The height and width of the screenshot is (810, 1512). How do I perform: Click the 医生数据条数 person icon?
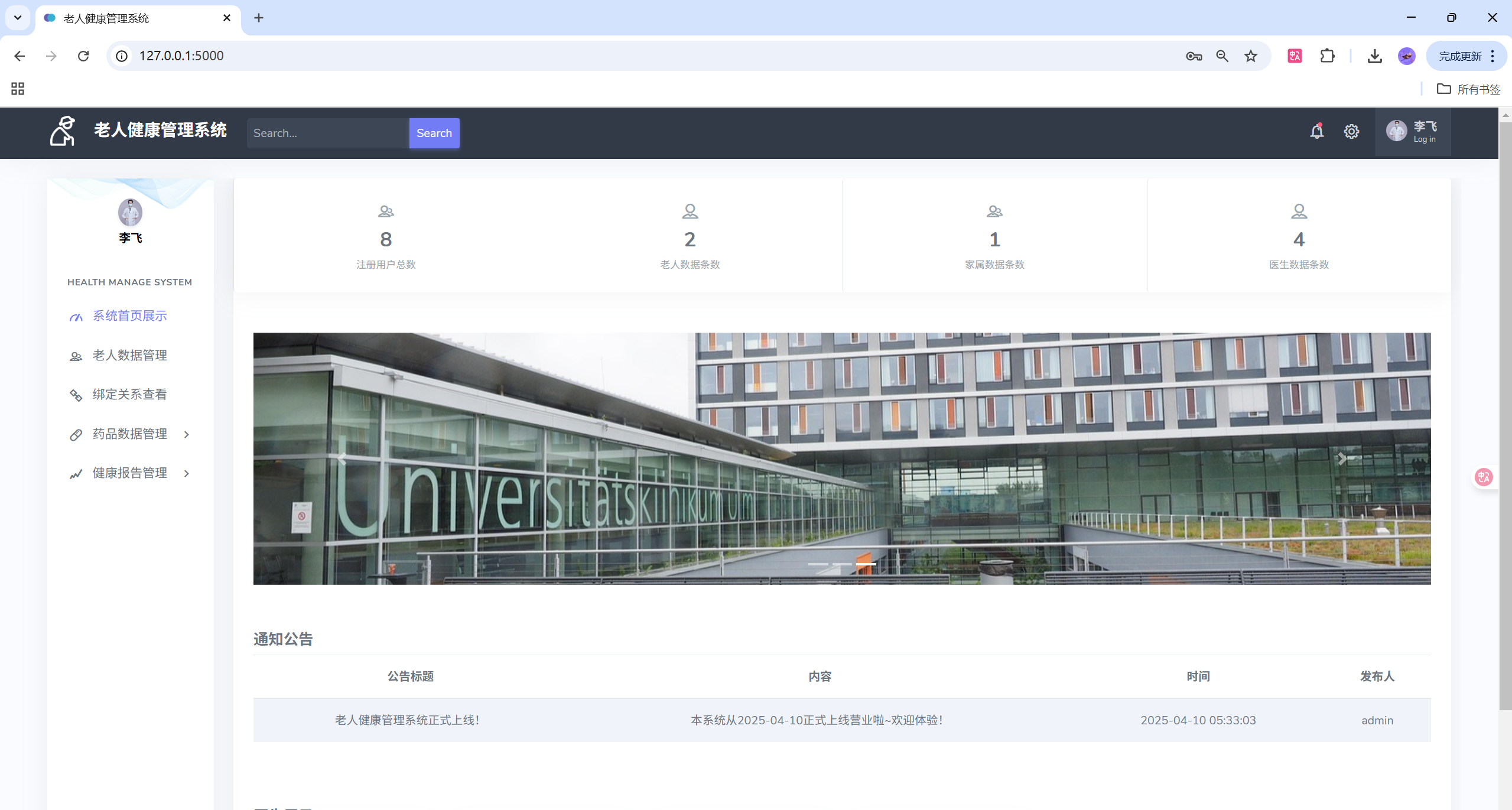(1298, 211)
